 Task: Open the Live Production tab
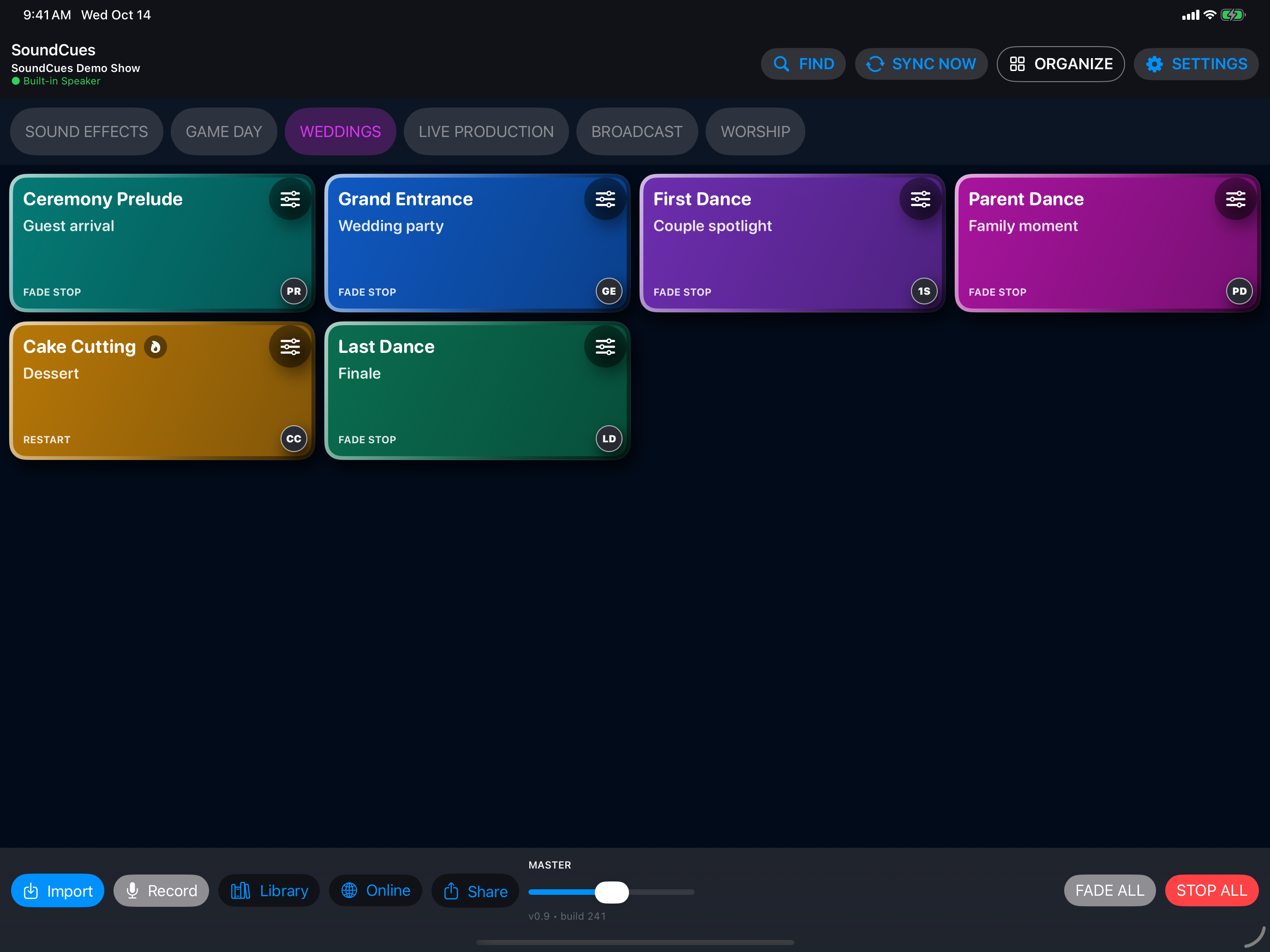coord(486,131)
